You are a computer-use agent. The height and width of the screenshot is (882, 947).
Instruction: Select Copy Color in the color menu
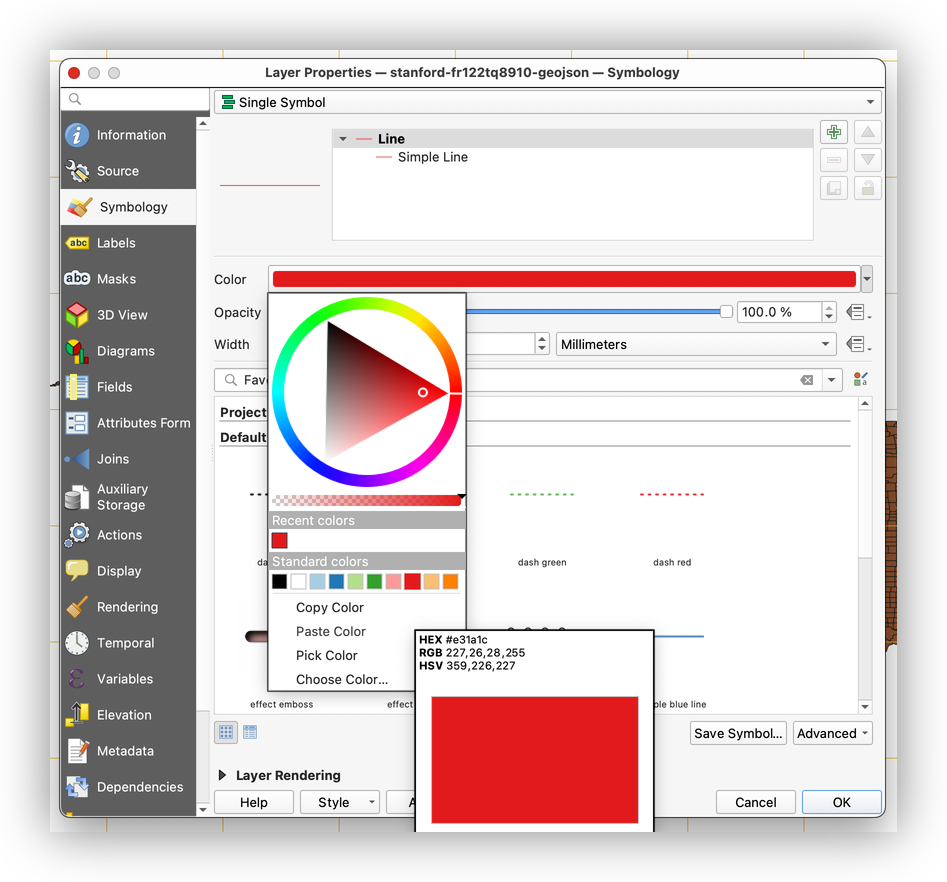pos(329,607)
